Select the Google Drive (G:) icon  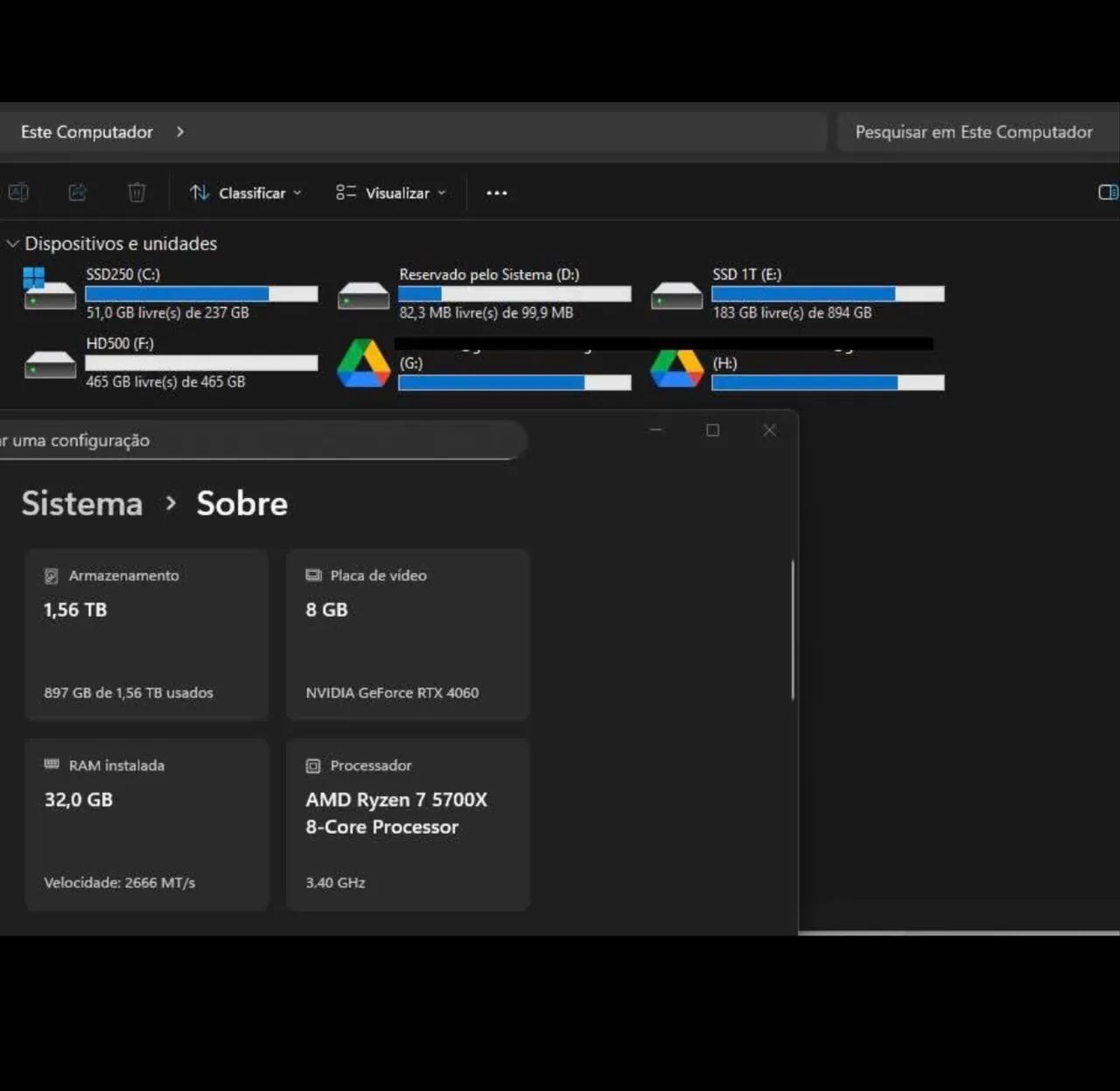363,363
